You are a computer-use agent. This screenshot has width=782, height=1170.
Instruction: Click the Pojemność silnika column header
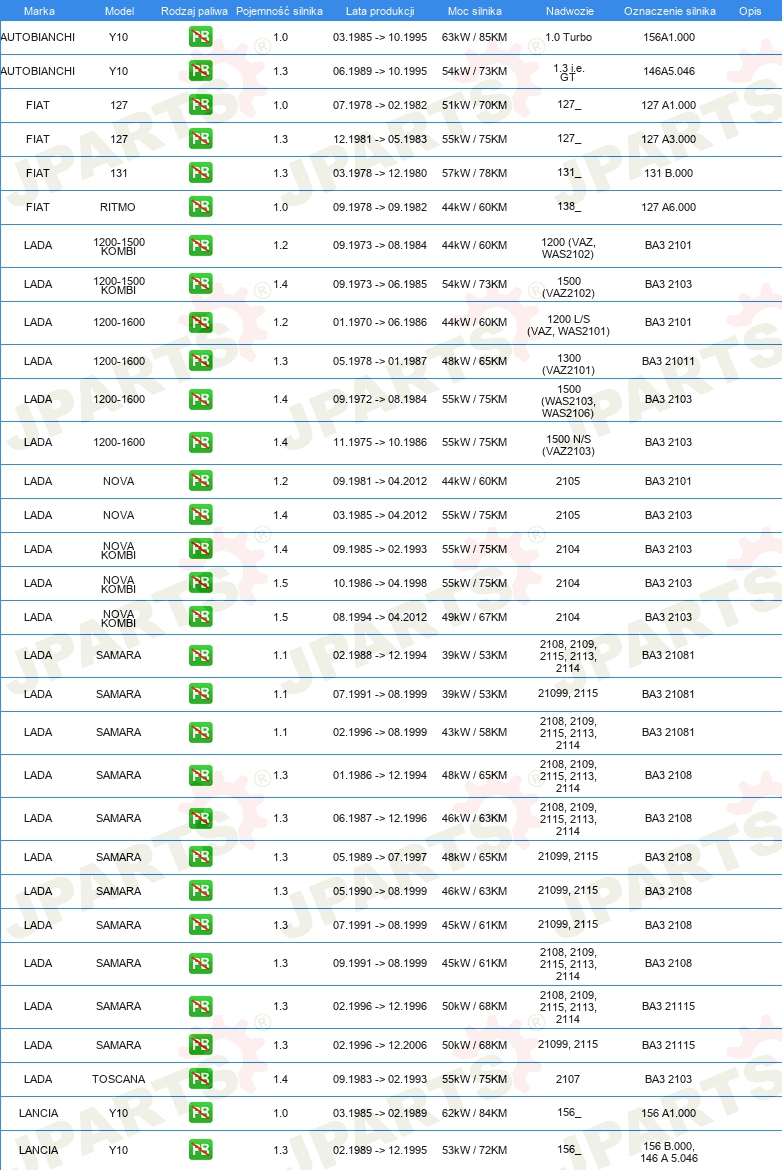coord(279,11)
